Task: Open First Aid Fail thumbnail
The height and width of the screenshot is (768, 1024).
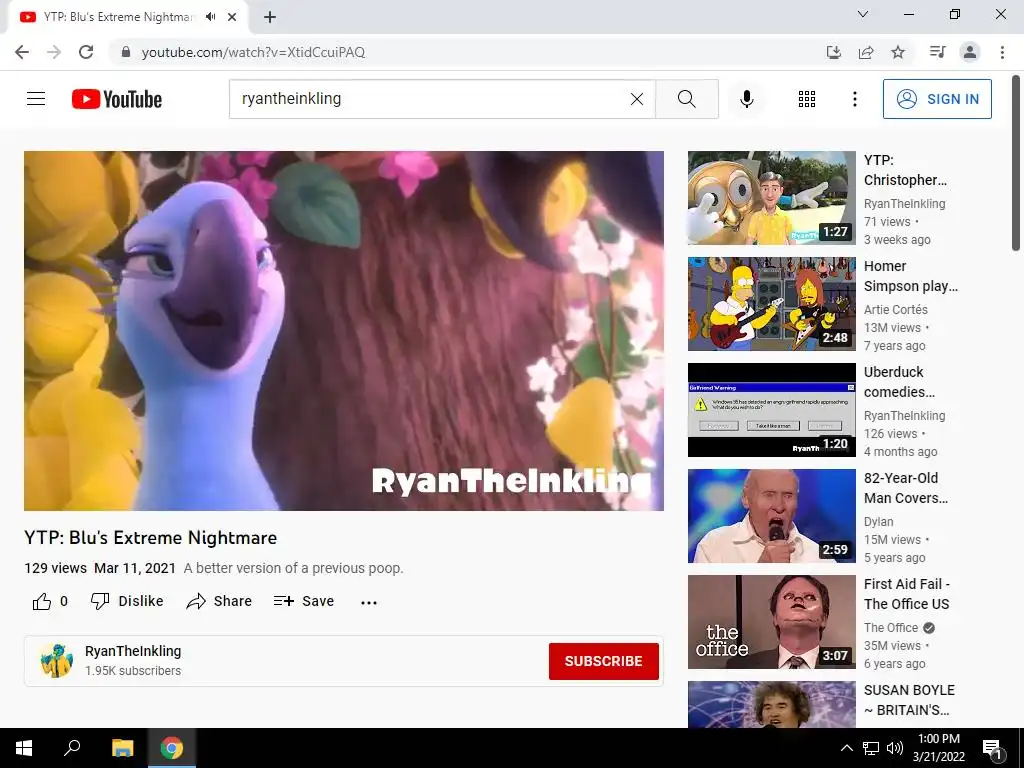Action: [x=771, y=622]
